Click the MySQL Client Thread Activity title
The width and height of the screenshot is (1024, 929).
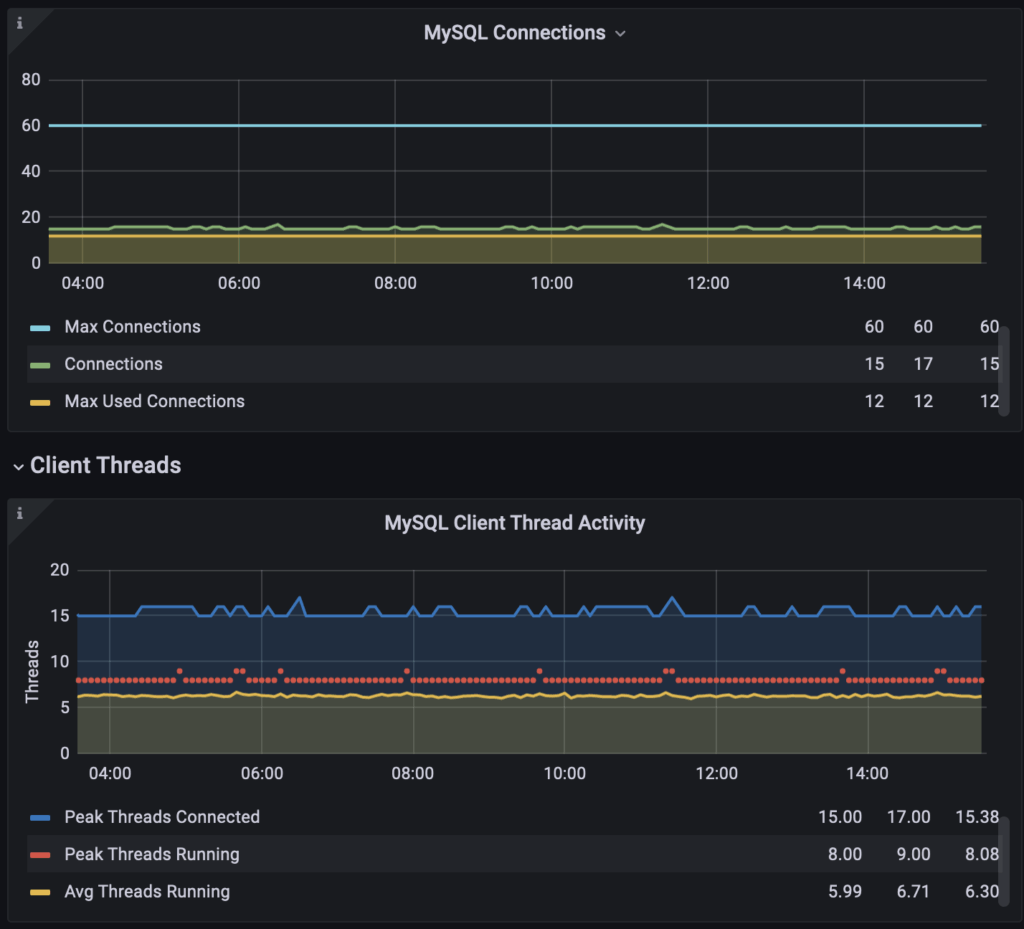coord(514,523)
